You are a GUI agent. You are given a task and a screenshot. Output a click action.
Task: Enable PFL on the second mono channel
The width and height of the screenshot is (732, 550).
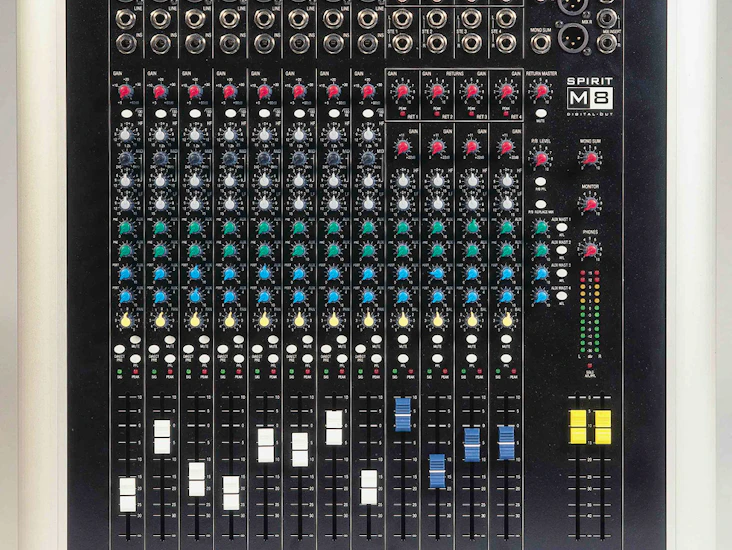tap(170, 359)
